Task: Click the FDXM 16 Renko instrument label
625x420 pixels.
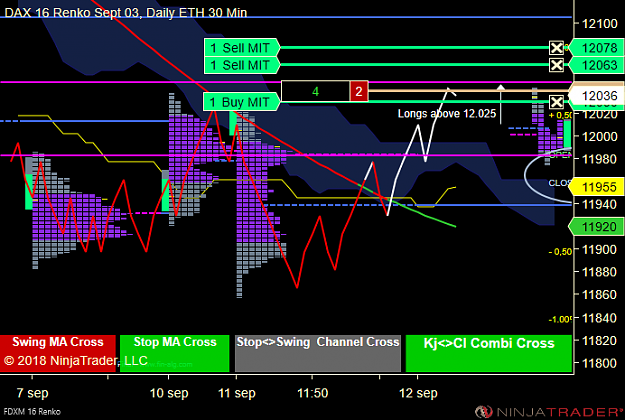Action: click(32, 412)
